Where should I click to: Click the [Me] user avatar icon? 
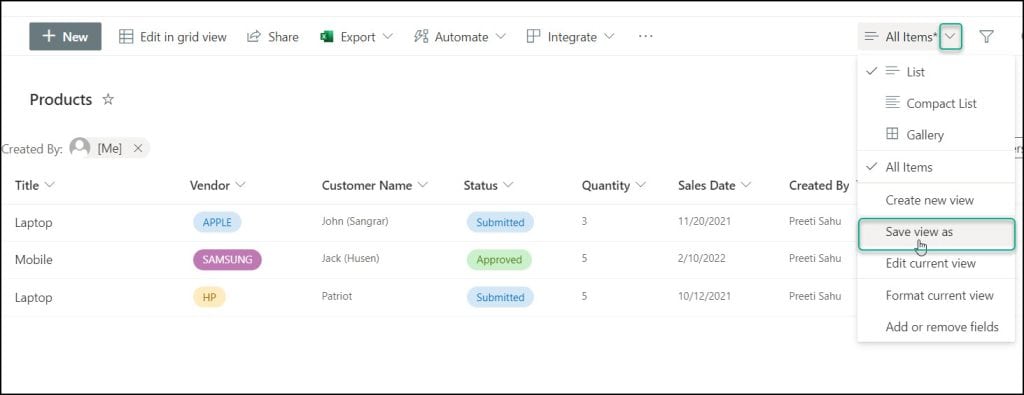pyautogui.click(x=80, y=148)
